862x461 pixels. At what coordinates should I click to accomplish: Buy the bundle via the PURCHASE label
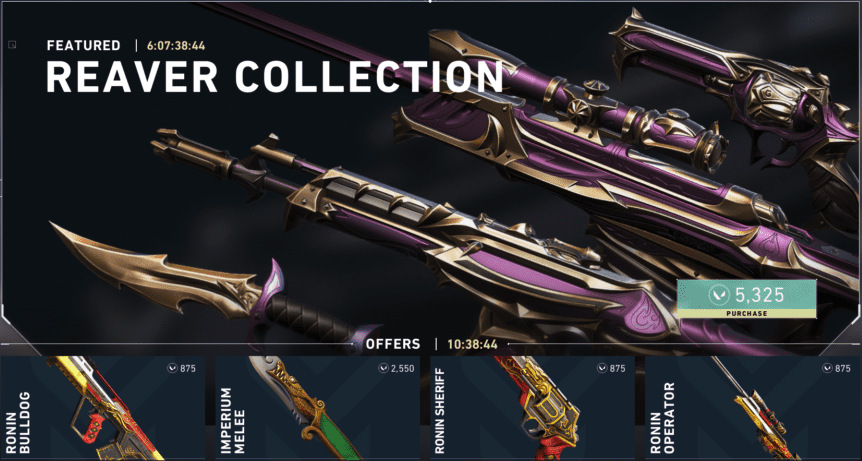click(746, 313)
